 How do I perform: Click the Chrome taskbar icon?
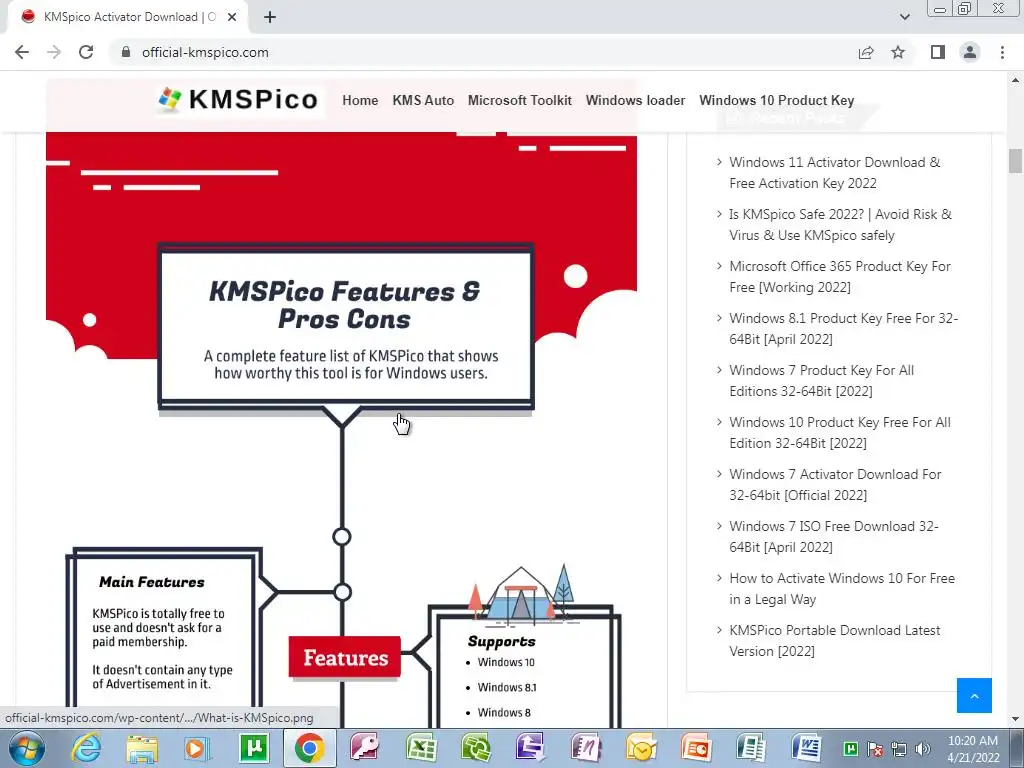[x=310, y=748]
